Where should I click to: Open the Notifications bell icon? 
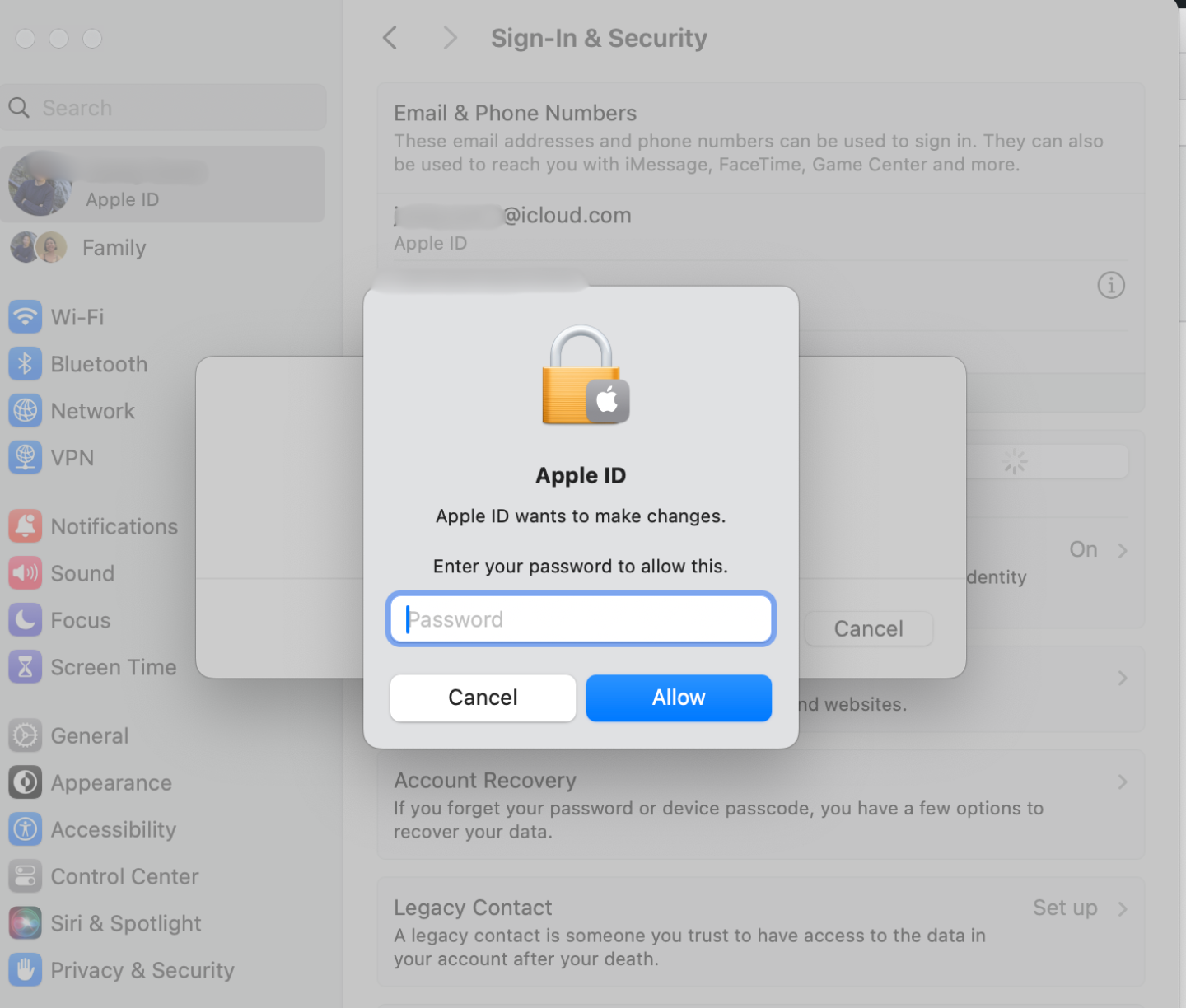(x=26, y=526)
